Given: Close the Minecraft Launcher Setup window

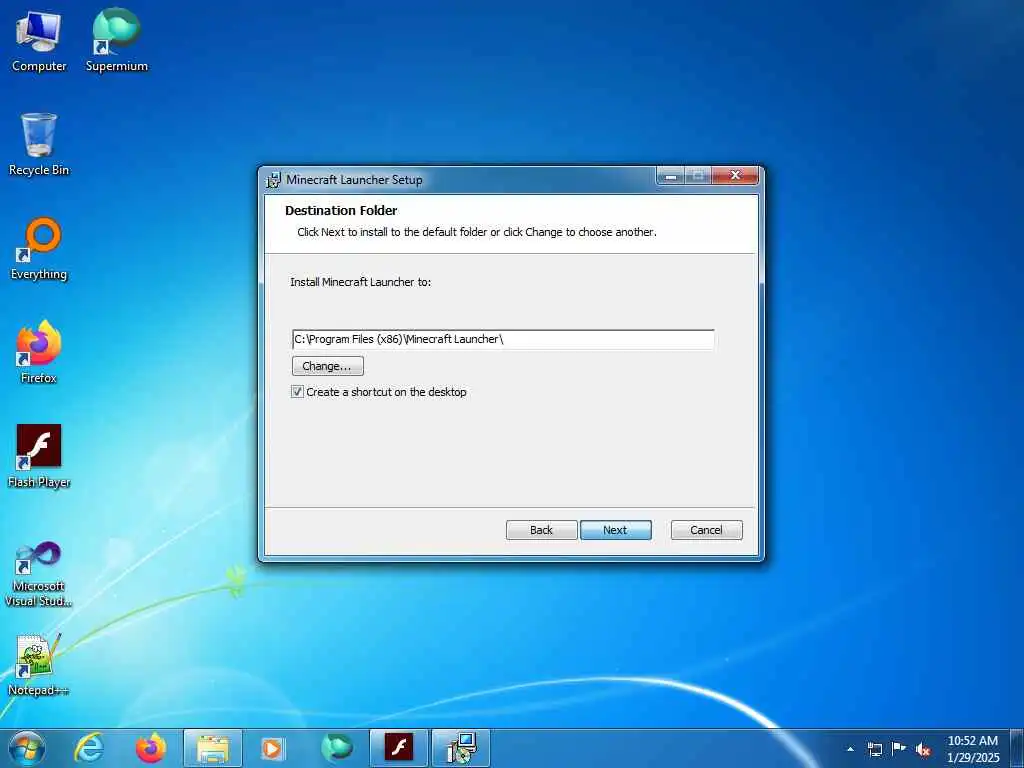Looking at the screenshot, I should coord(735,175).
